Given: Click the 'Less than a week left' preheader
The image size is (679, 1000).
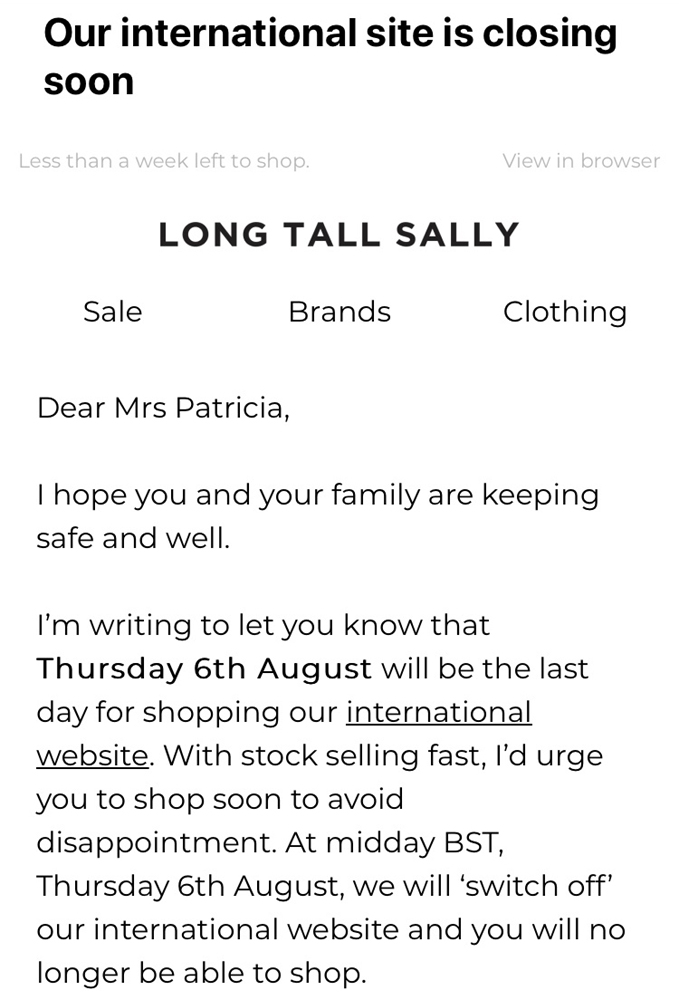Looking at the screenshot, I should pos(164,161).
